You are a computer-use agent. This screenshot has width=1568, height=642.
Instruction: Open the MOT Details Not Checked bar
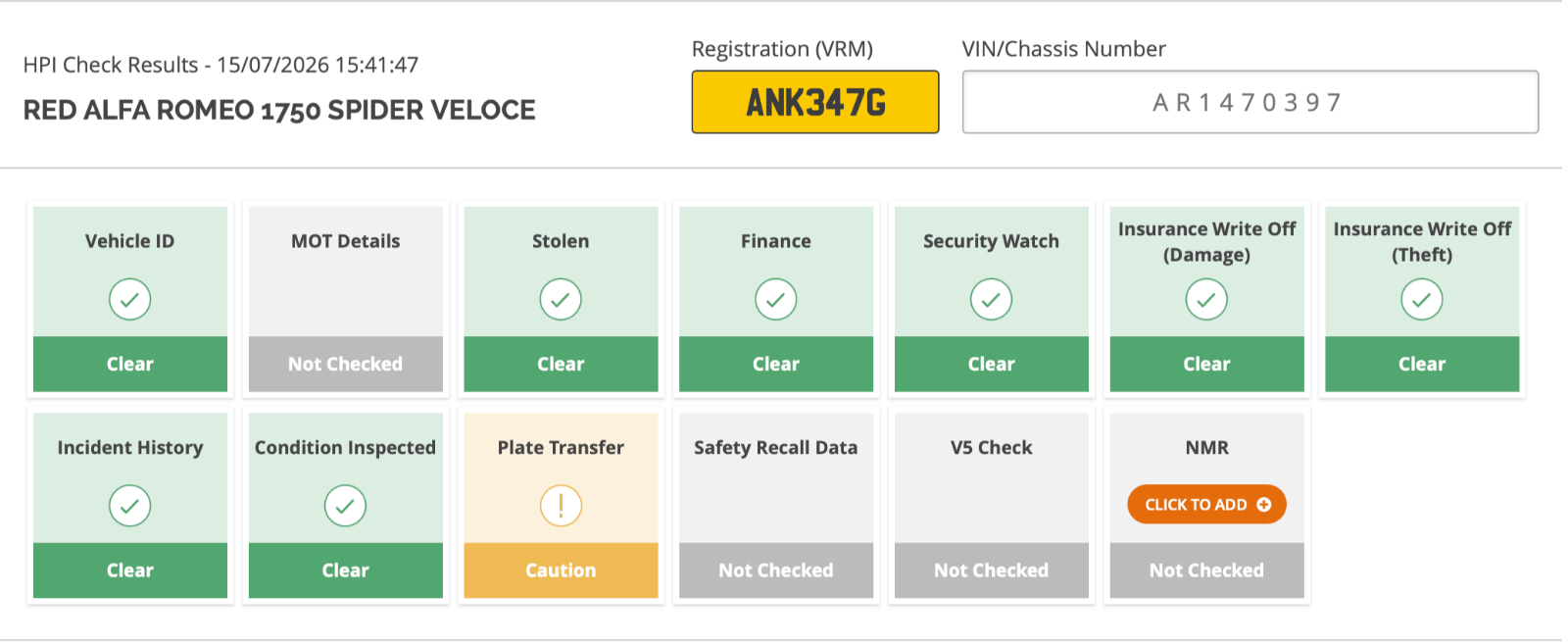[345, 365]
